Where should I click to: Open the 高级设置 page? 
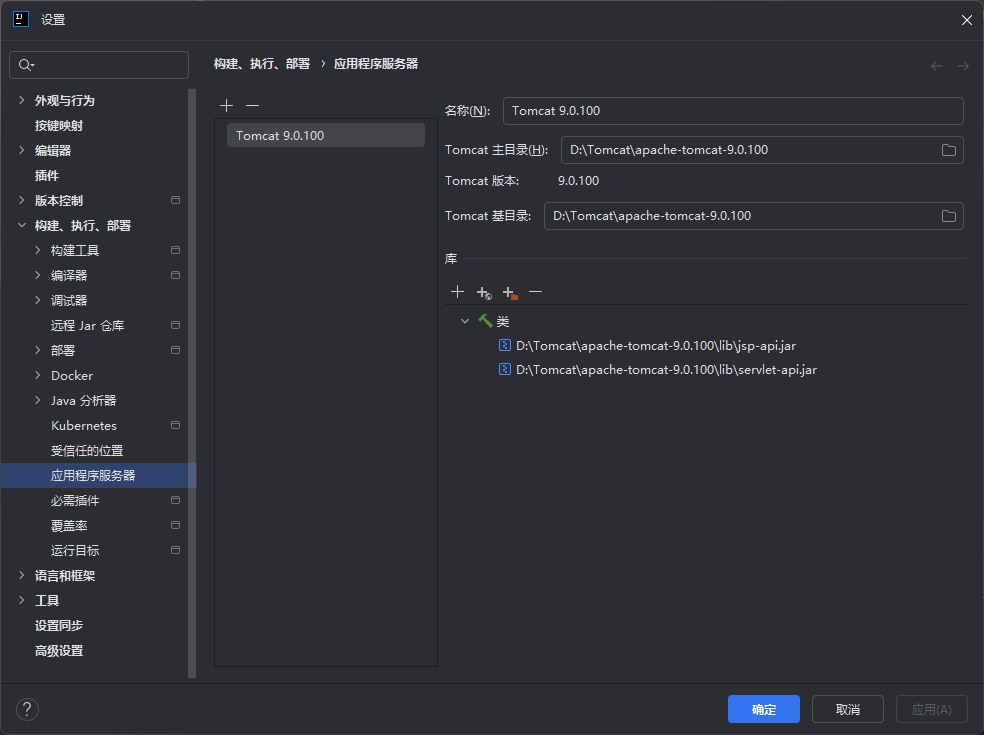[x=59, y=651]
